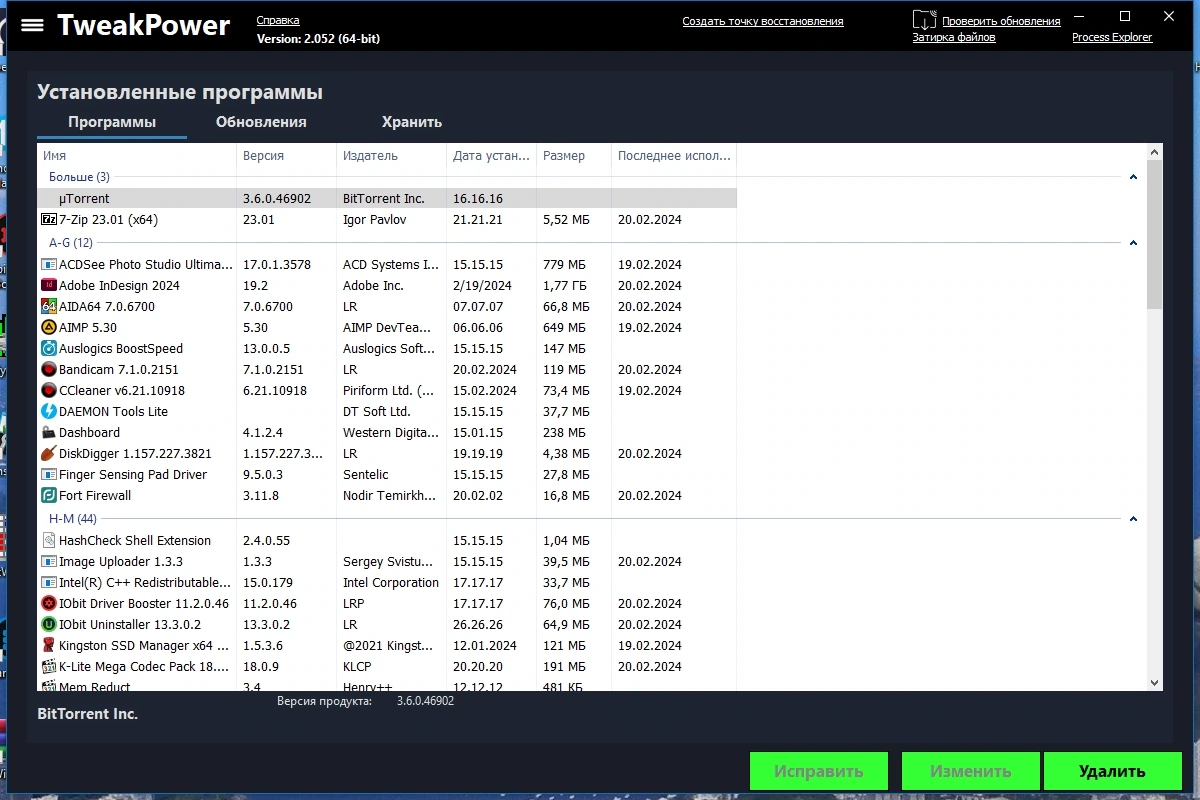Switch to the Обновления tab
The height and width of the screenshot is (800, 1200).
point(261,122)
